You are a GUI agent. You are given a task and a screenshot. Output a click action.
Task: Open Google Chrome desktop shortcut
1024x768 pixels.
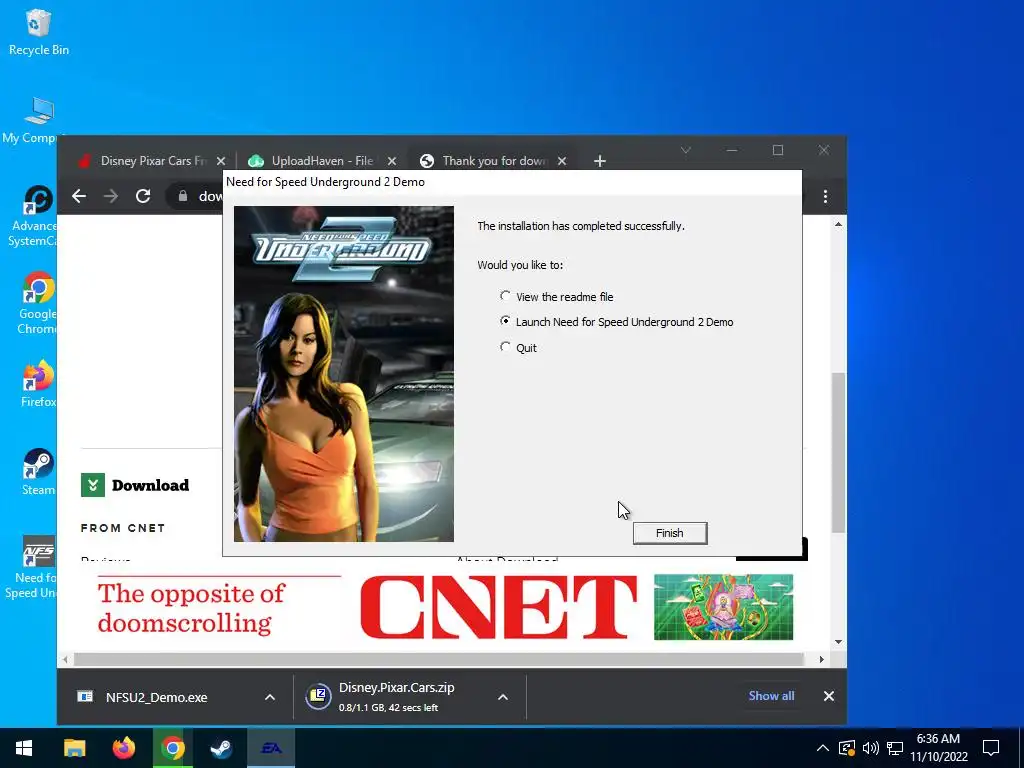(37, 304)
